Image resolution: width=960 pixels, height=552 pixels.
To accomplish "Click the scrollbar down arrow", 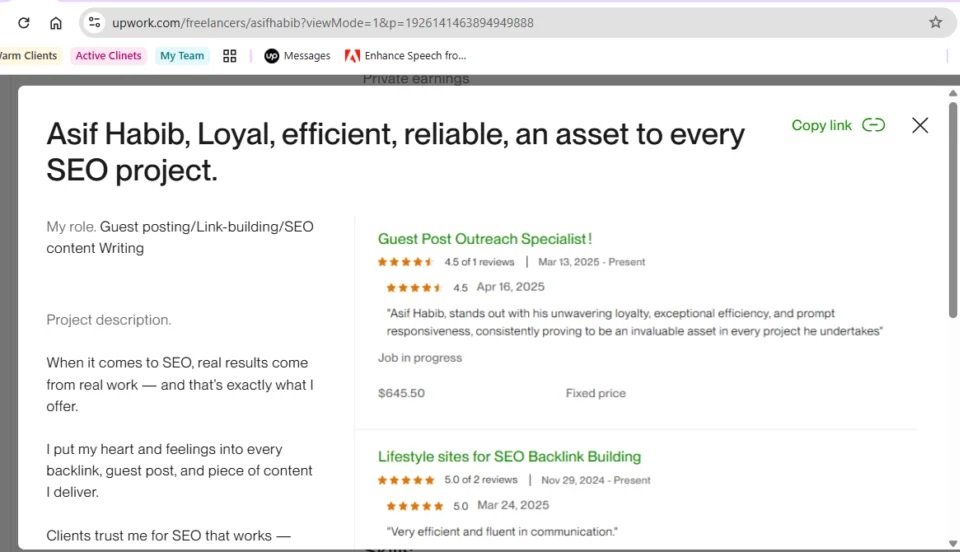I will (x=953, y=543).
